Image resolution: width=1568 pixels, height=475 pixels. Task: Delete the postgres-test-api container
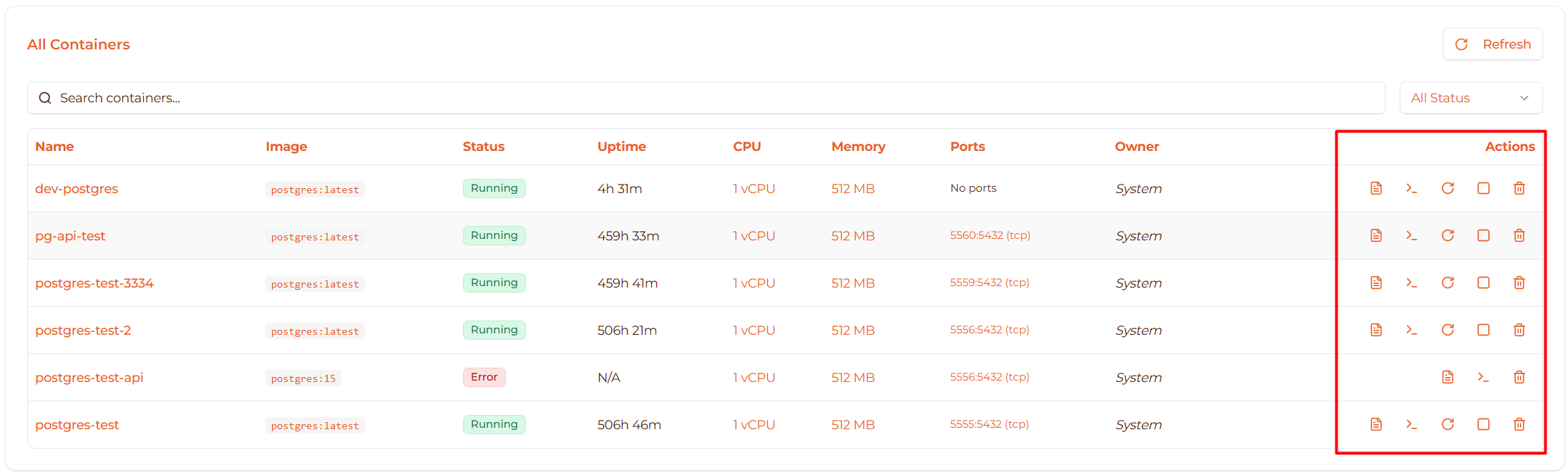[1519, 377]
